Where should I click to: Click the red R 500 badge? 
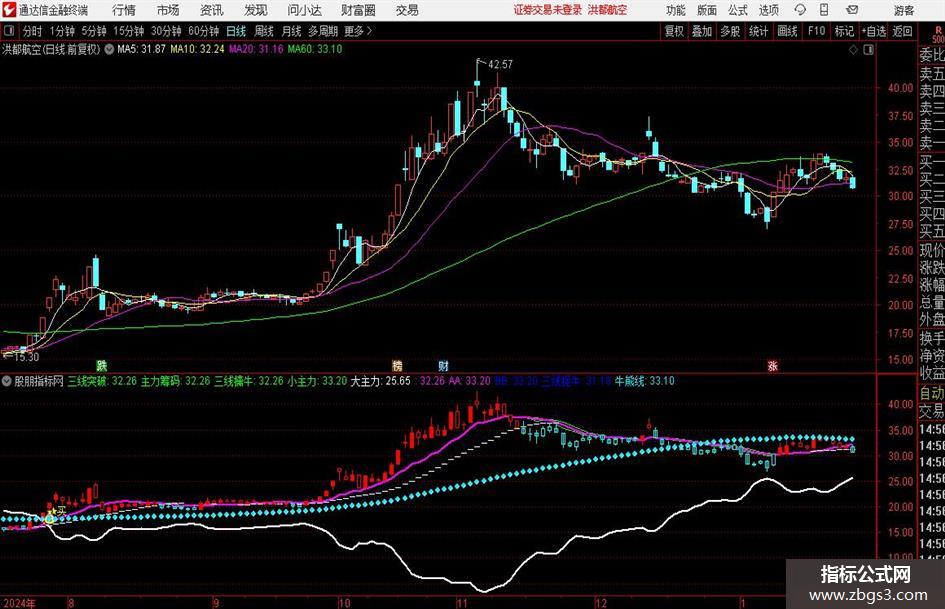coord(938,35)
